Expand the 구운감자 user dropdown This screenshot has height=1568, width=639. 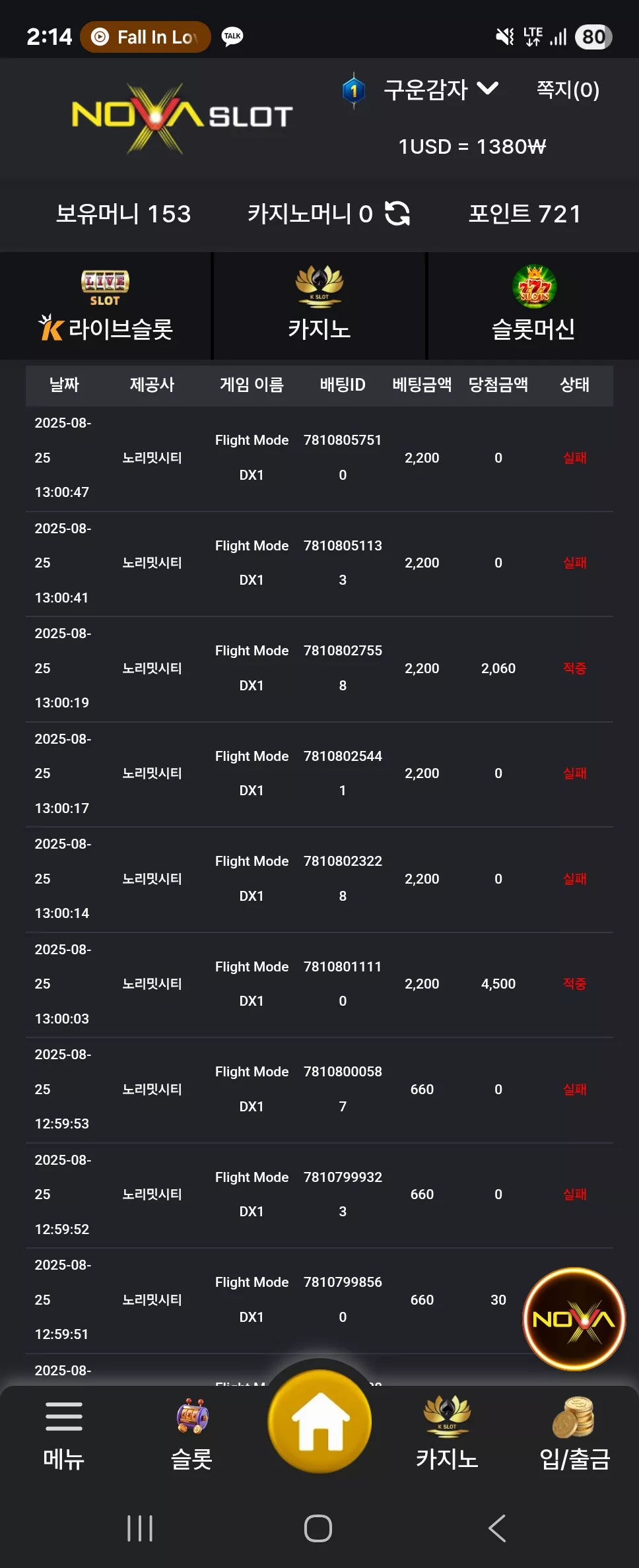point(441,89)
